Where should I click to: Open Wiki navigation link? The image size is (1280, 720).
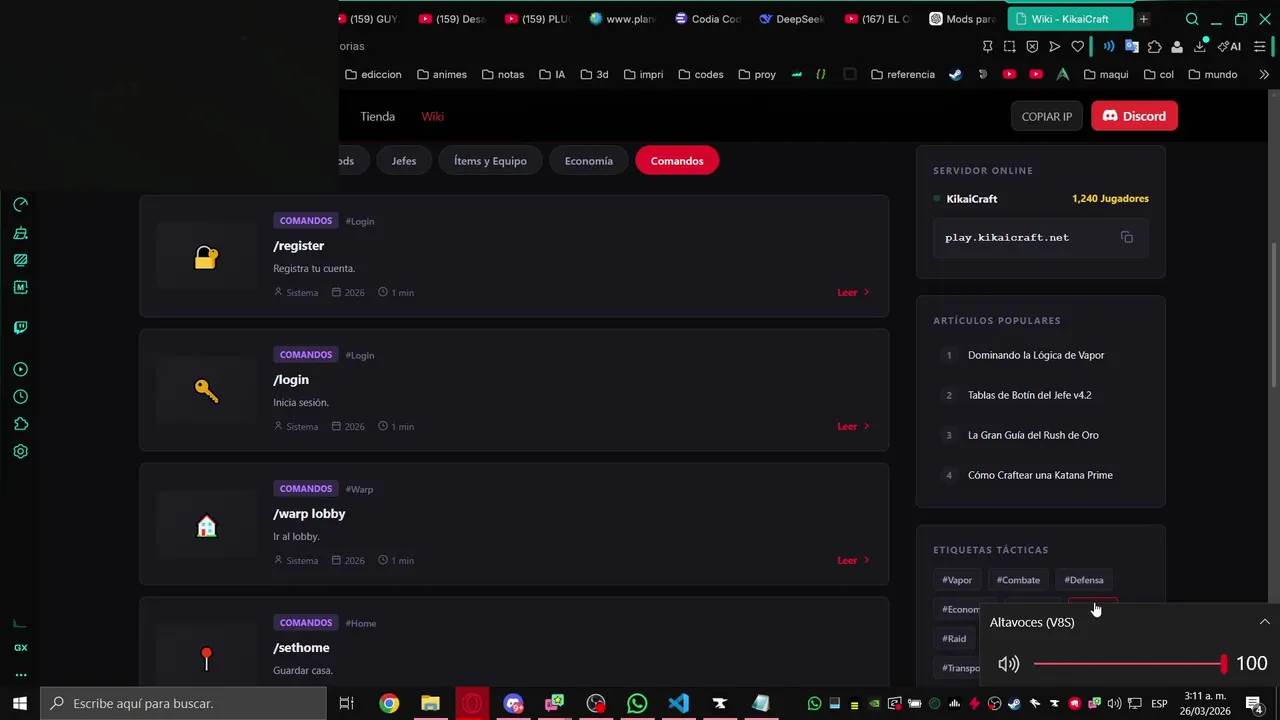point(432,116)
